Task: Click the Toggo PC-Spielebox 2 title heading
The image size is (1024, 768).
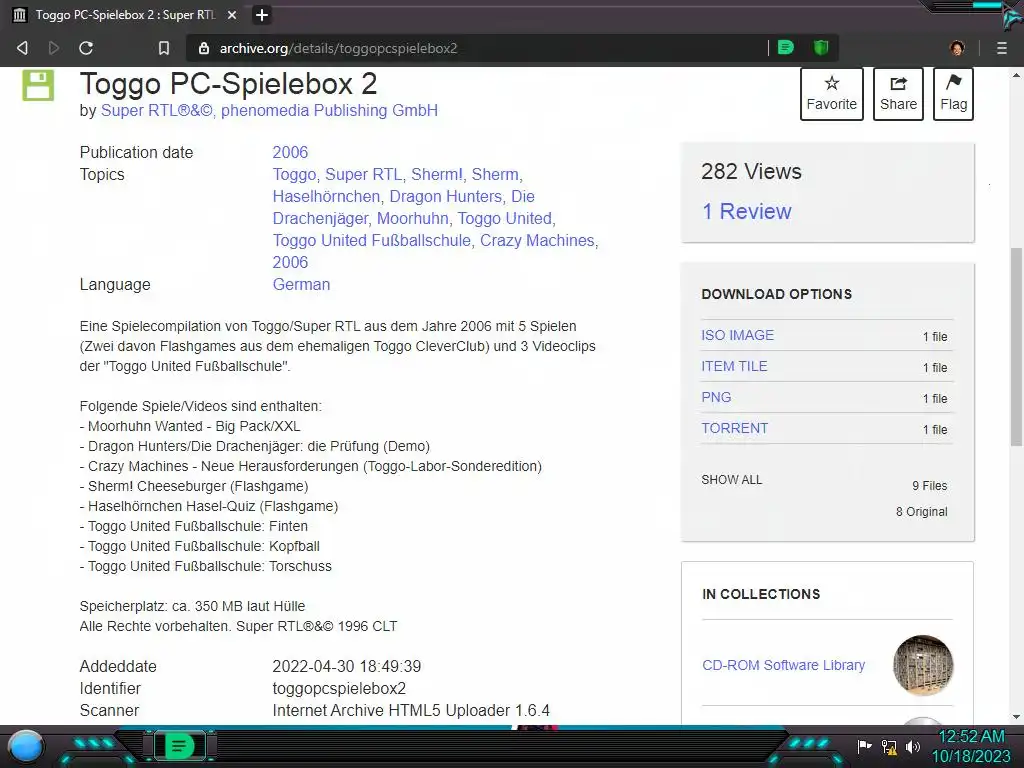Action: click(229, 84)
